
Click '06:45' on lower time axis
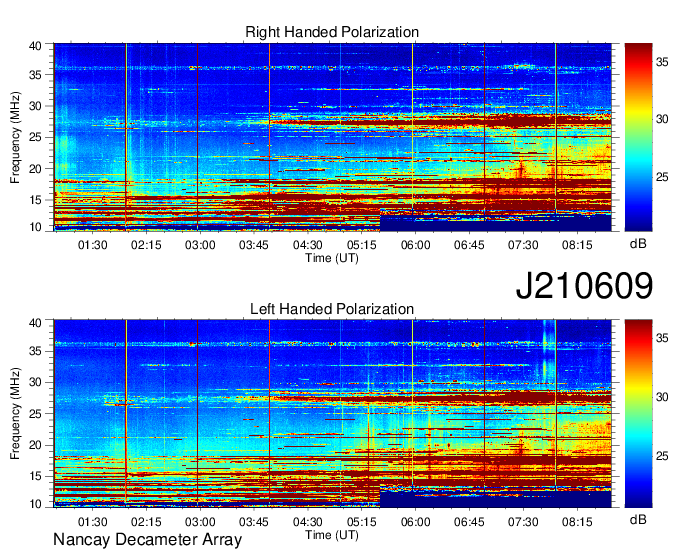[x=469, y=522]
